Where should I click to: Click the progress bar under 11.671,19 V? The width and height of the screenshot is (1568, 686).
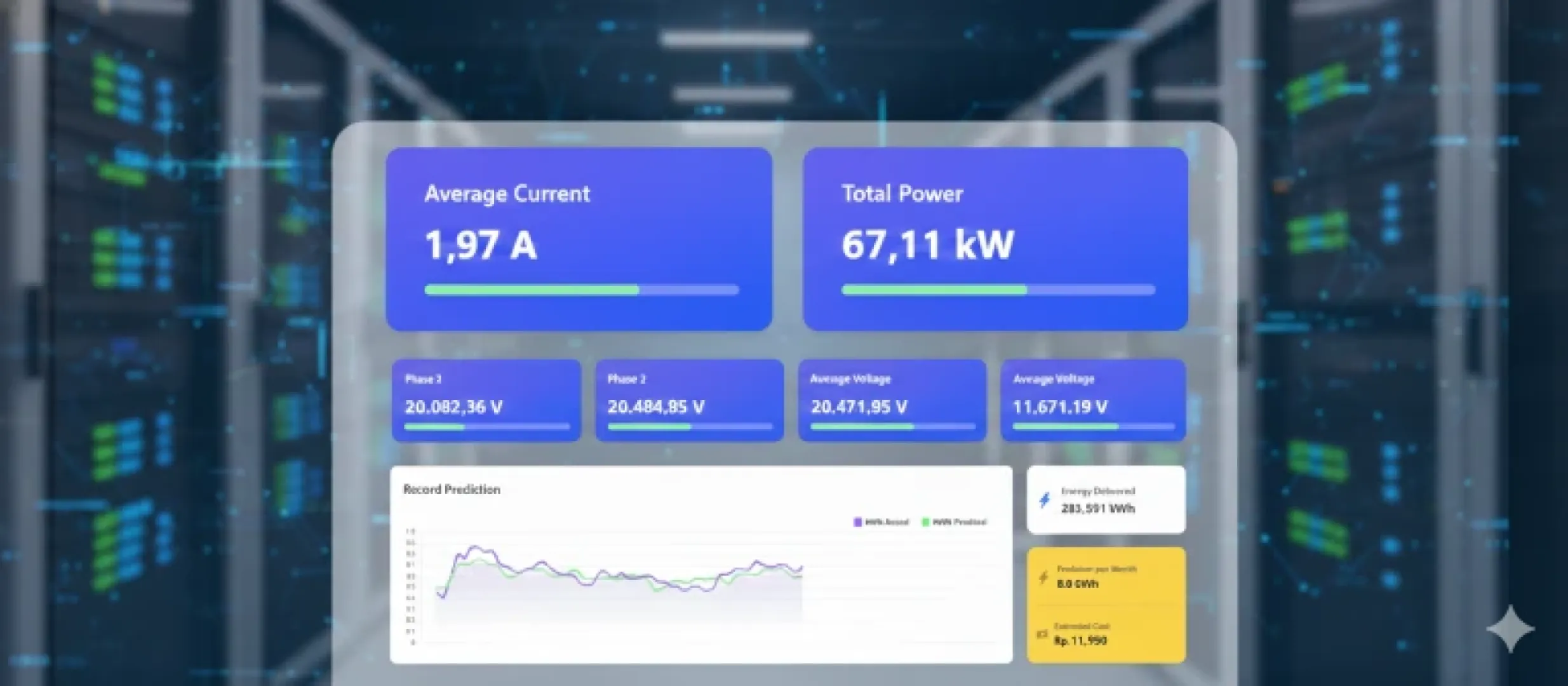pos(1093,427)
